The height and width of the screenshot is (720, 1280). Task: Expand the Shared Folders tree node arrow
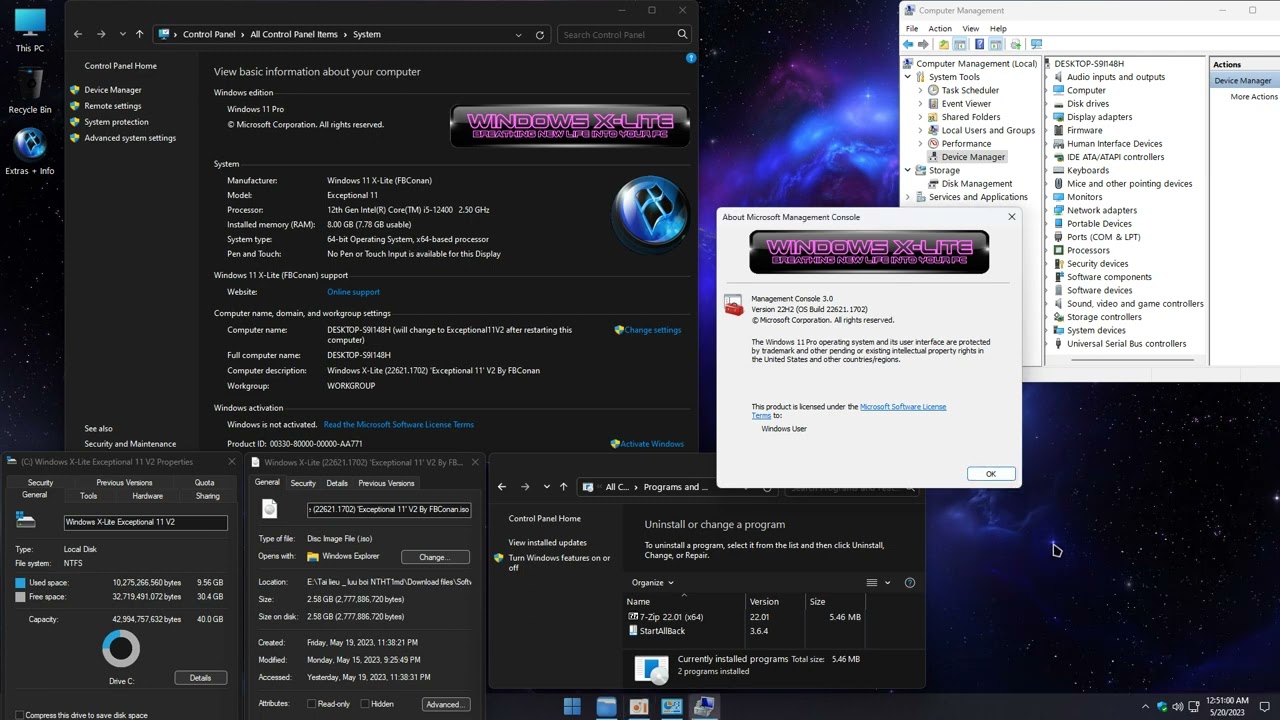tap(920, 117)
